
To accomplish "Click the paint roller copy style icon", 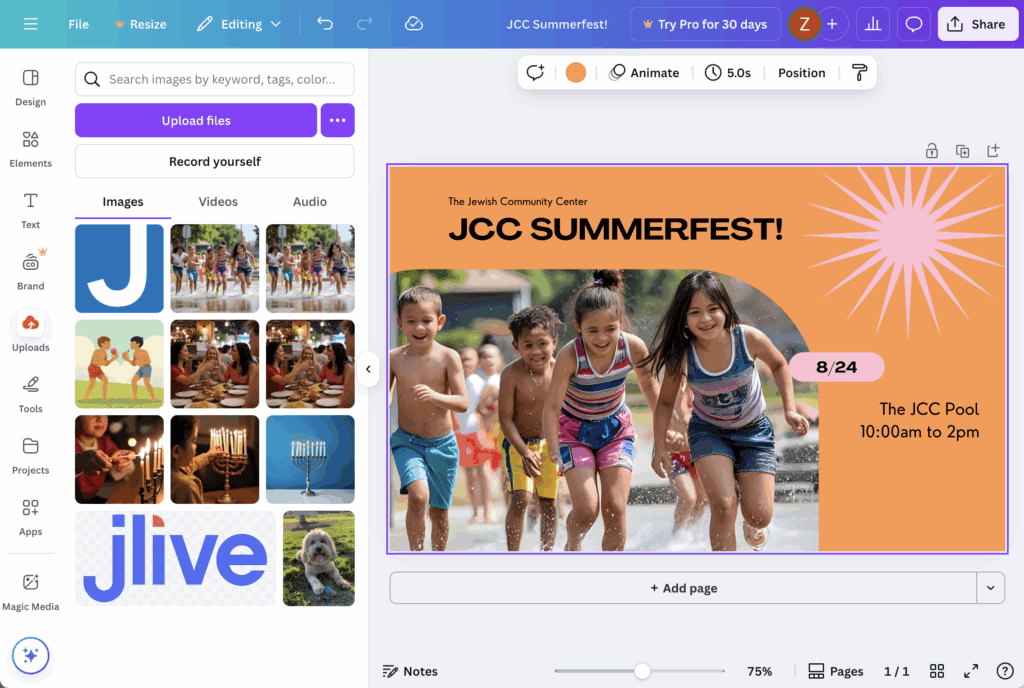I will point(859,72).
